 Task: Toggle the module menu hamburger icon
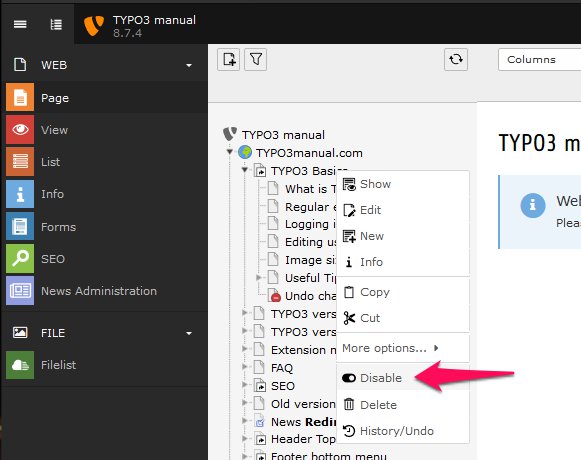pos(20,24)
